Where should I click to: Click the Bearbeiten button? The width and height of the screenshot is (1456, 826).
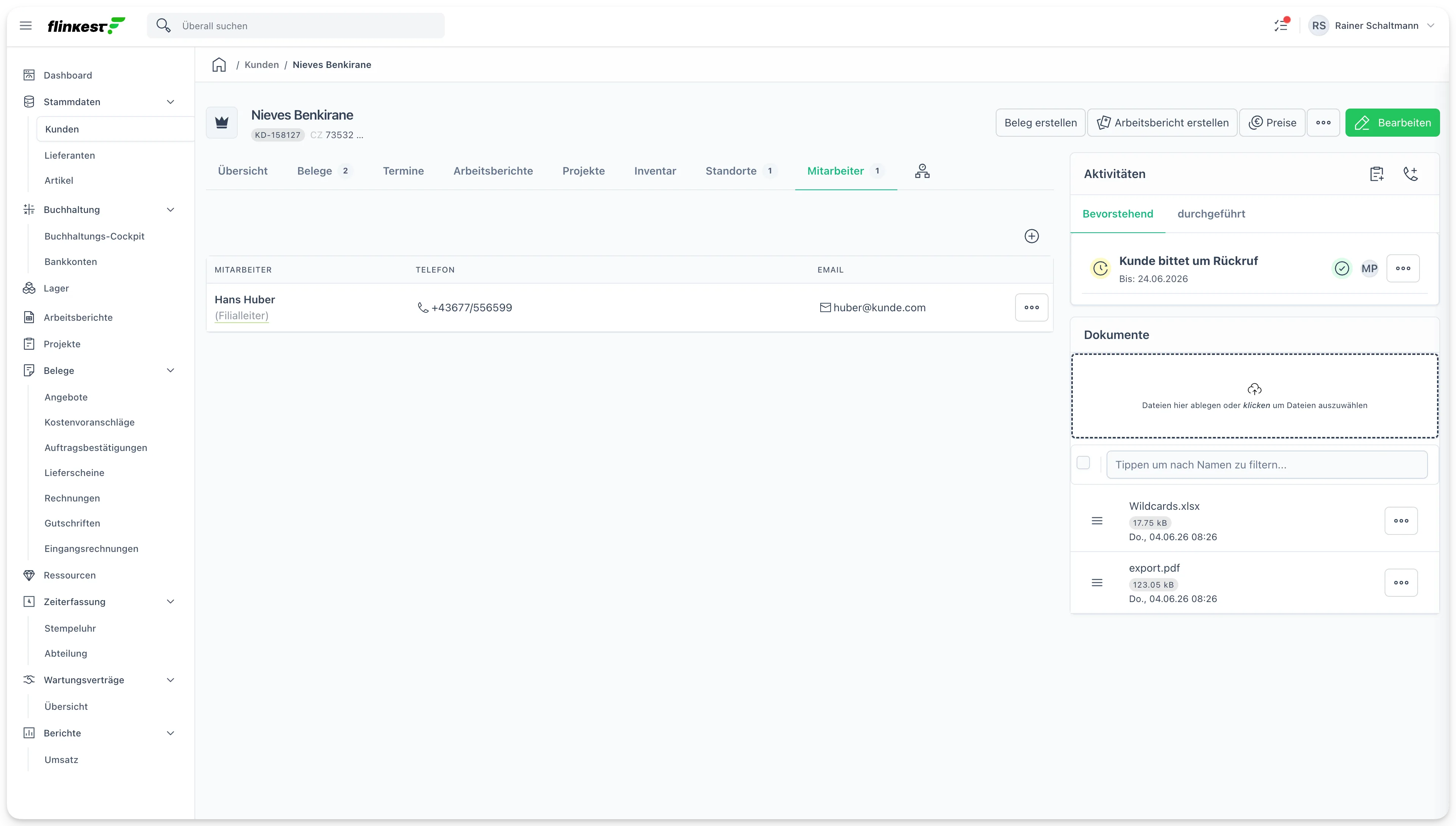(1392, 123)
